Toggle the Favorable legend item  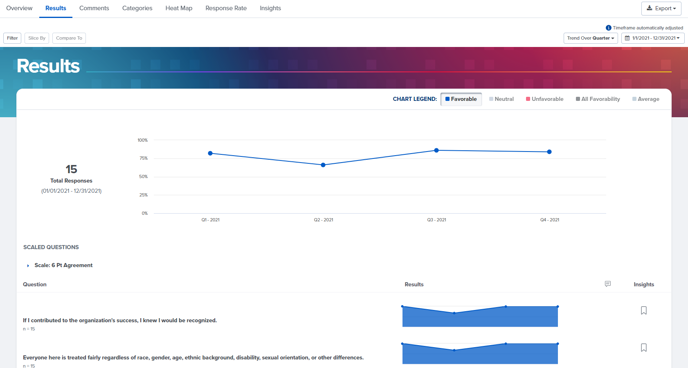tap(461, 99)
